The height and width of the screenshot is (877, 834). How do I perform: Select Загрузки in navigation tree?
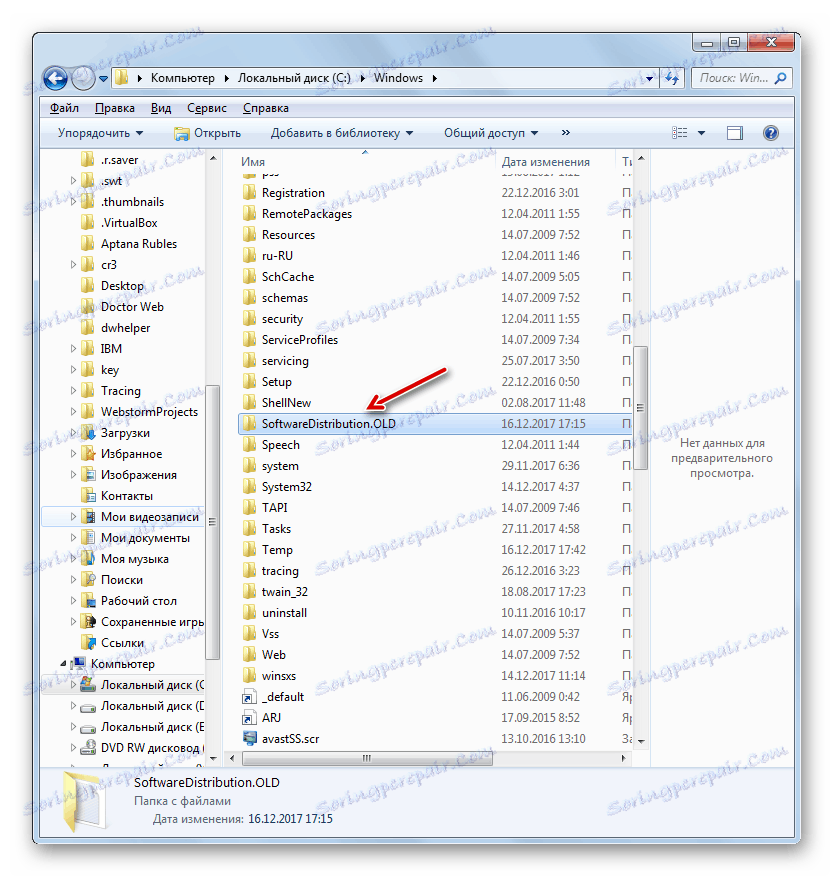(x=125, y=433)
